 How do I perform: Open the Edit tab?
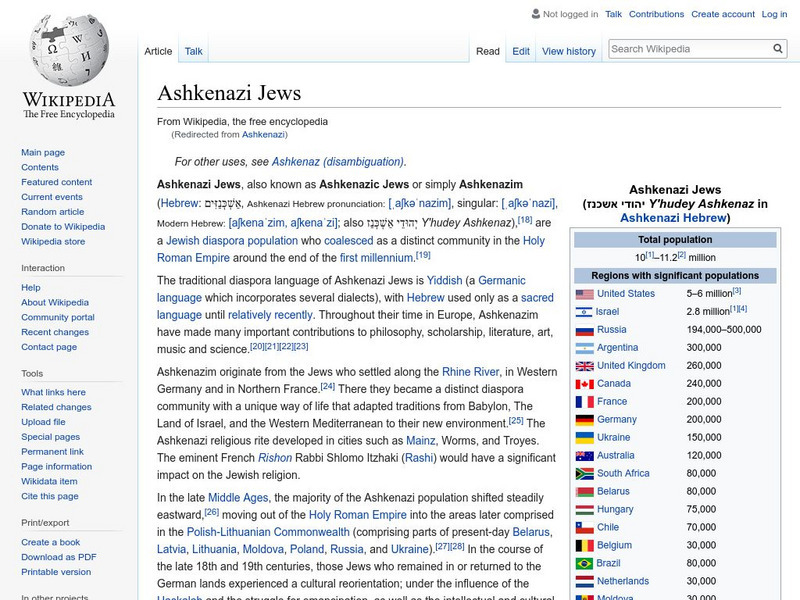click(x=521, y=51)
